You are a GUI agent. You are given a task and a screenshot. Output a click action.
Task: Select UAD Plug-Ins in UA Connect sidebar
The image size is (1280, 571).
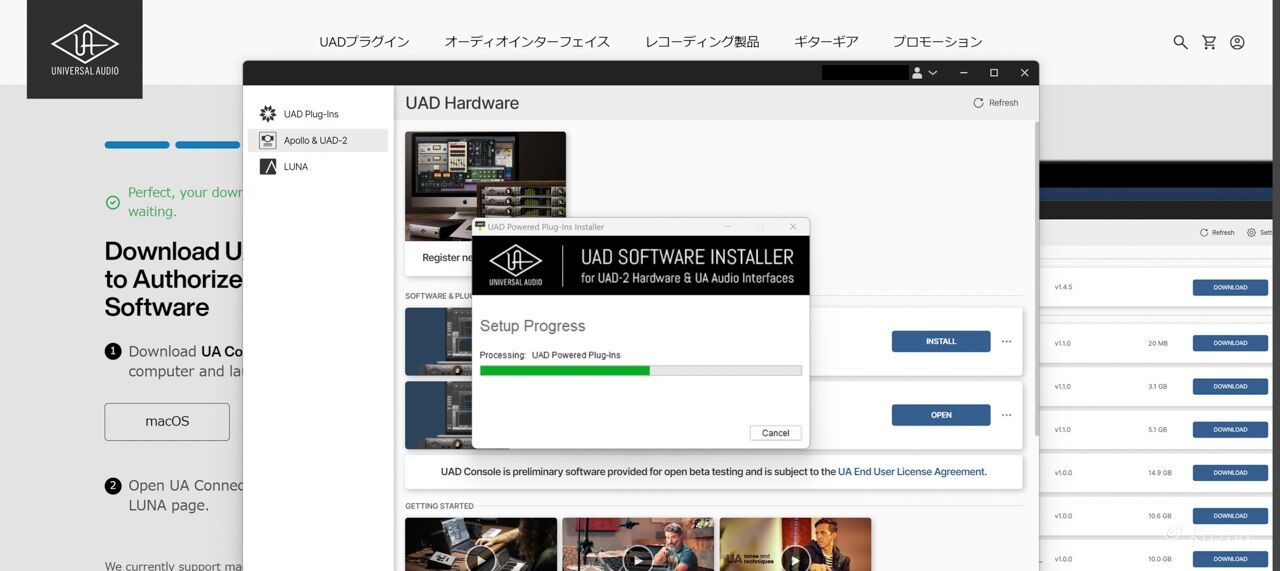tap(318, 114)
